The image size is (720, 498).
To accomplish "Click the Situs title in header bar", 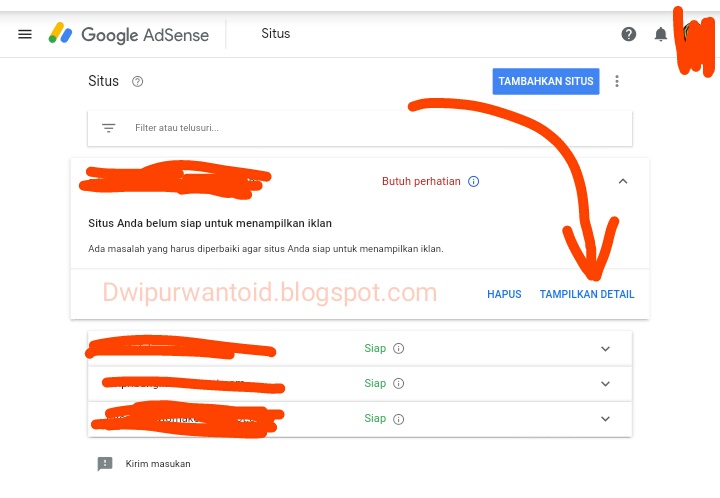I will 276,34.
